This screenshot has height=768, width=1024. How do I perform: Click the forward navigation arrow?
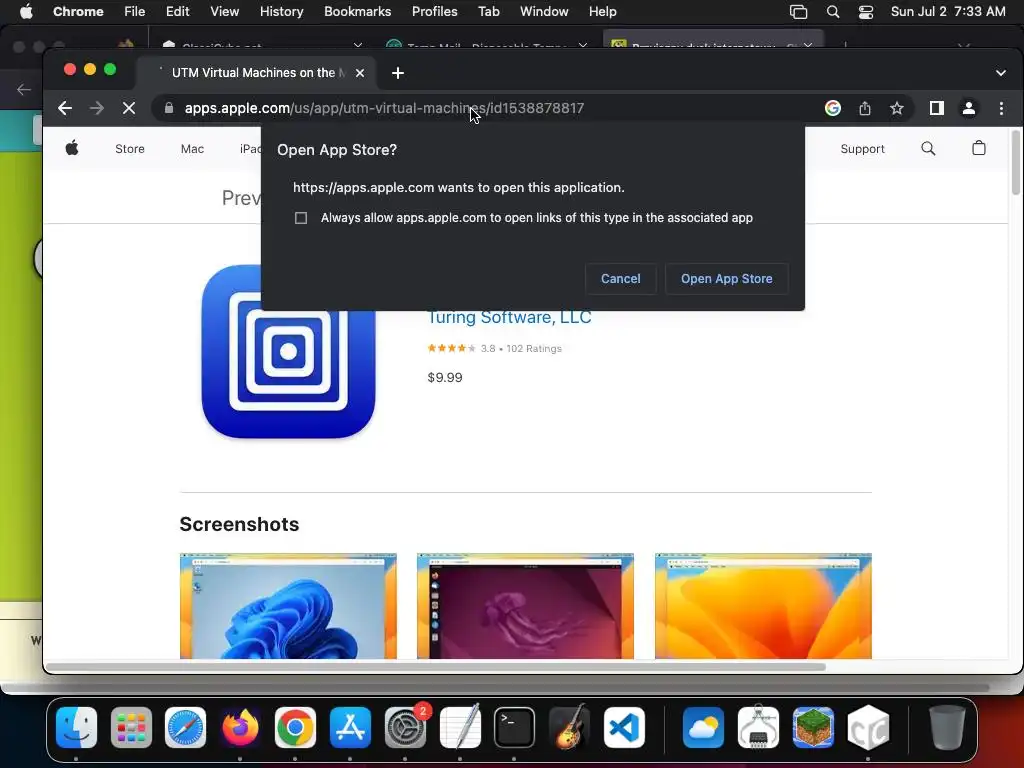pos(97,108)
